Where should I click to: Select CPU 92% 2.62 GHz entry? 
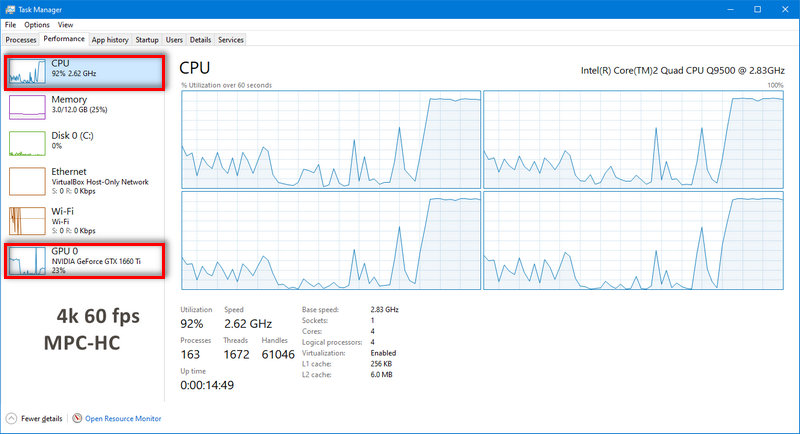tap(85, 73)
